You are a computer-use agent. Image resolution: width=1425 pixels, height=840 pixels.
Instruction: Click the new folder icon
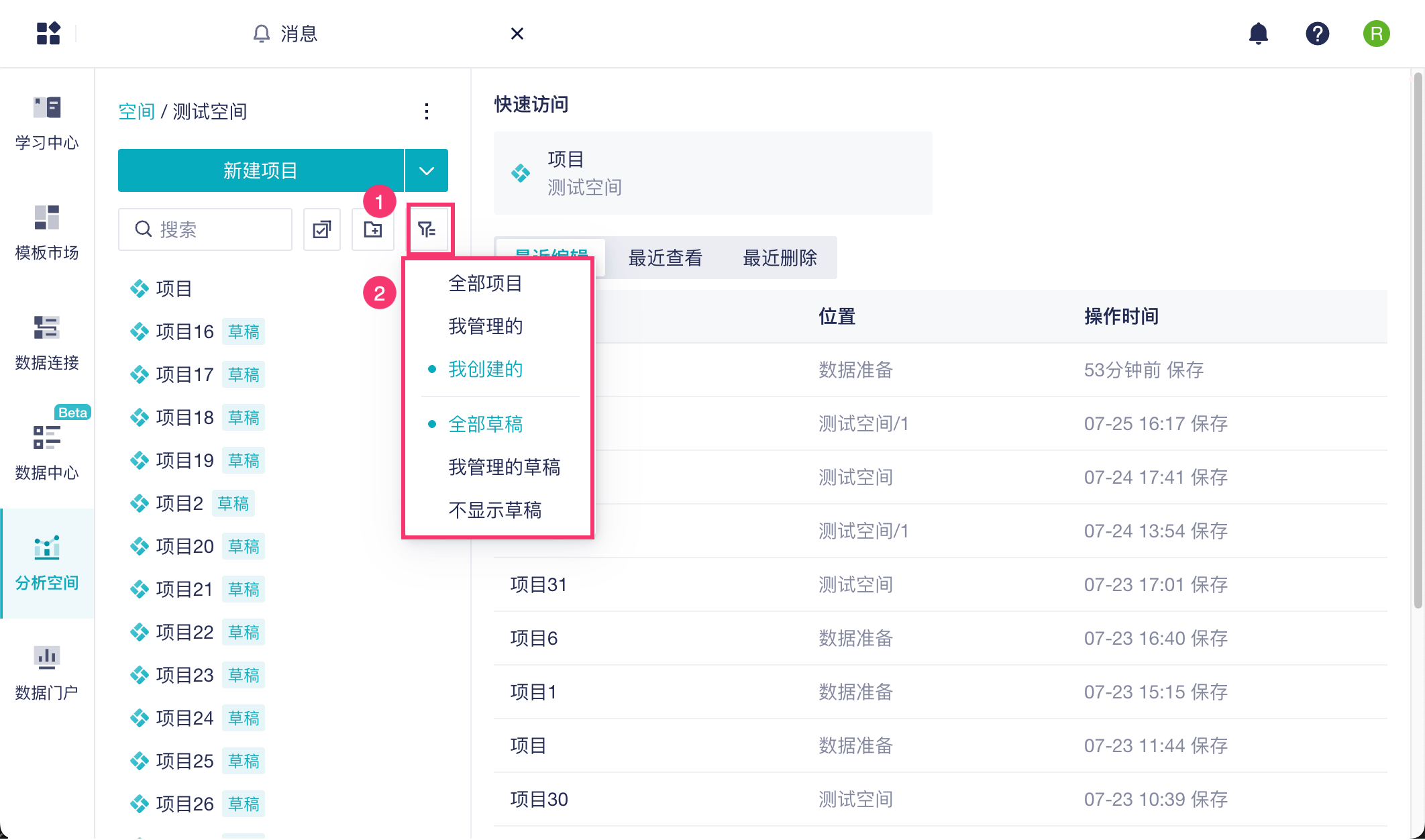click(373, 229)
